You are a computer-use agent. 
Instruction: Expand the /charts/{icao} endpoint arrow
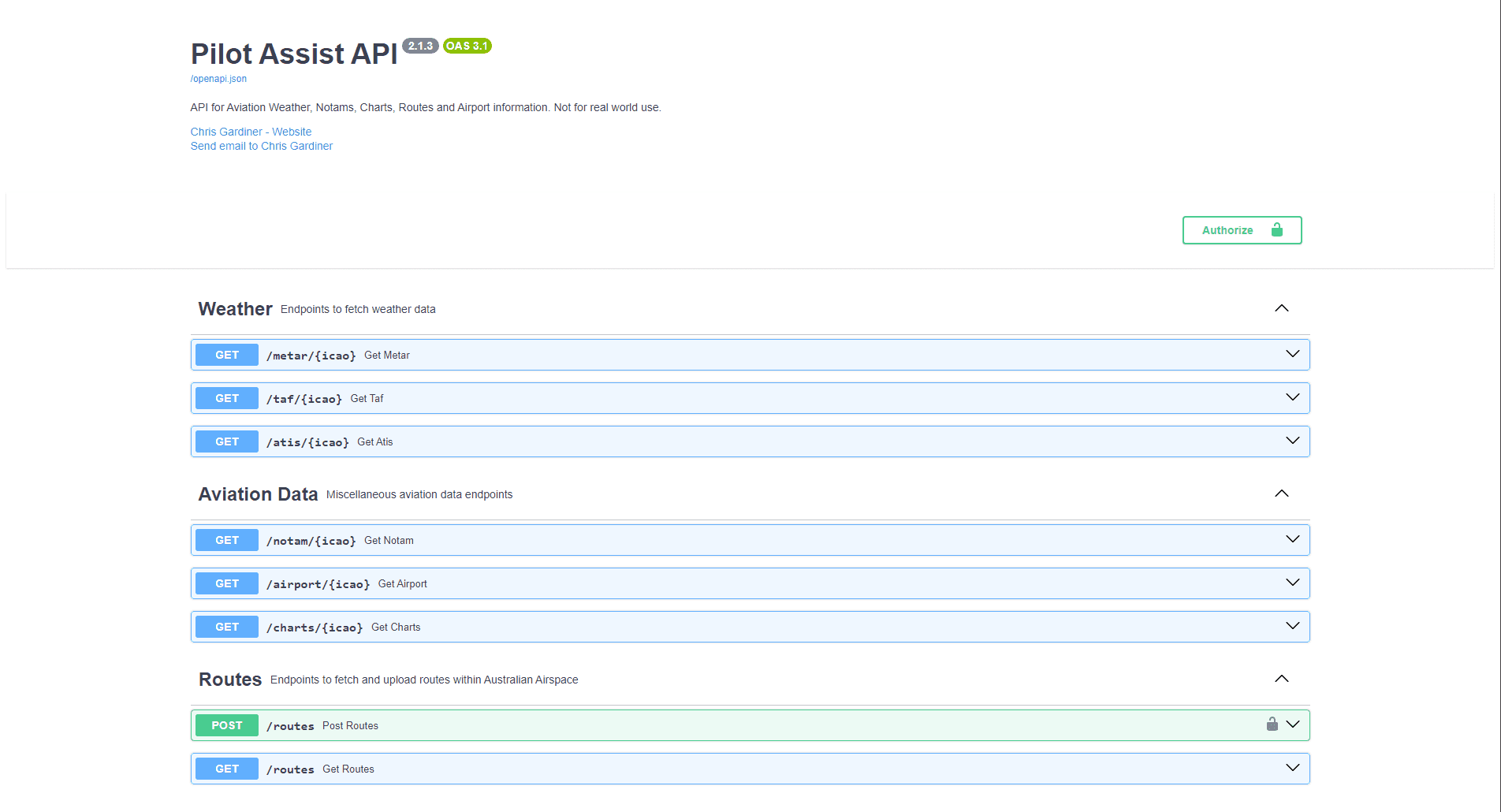1293,626
